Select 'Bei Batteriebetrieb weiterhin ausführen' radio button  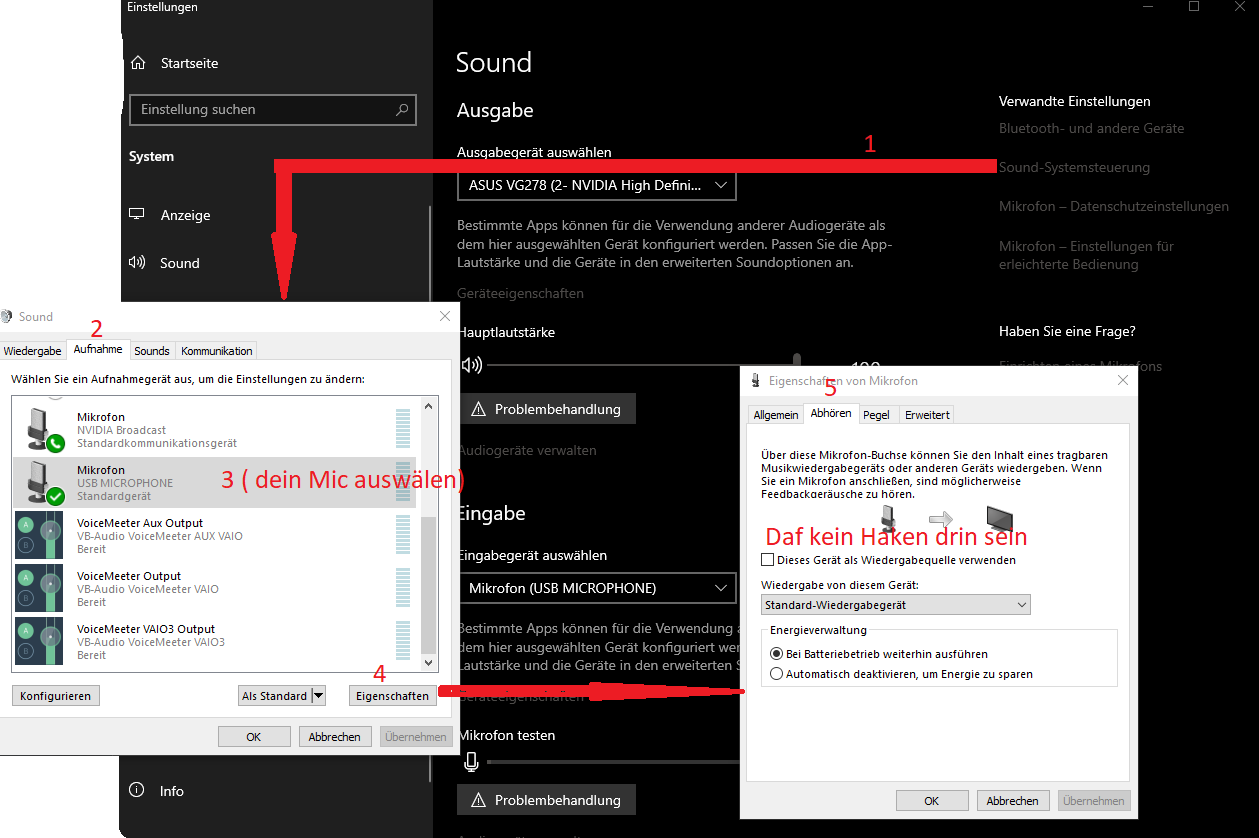click(776, 654)
